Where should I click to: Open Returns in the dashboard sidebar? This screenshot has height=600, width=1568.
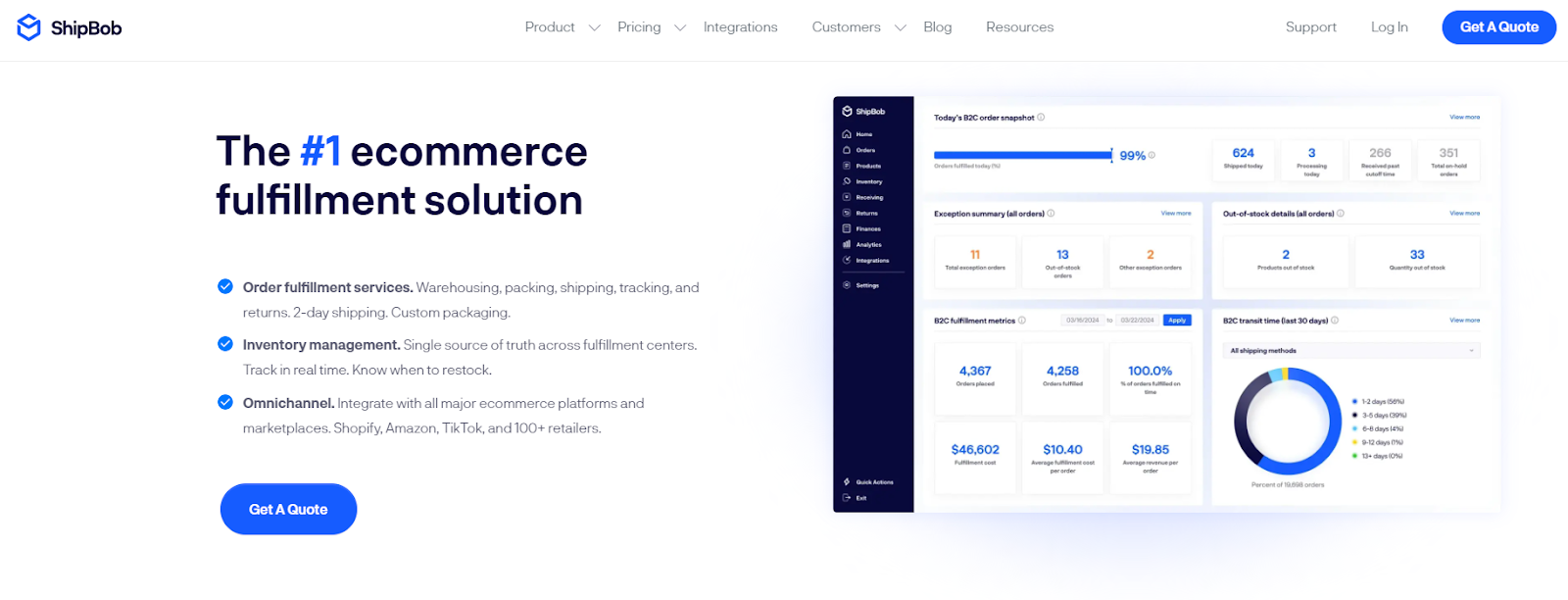860,213
